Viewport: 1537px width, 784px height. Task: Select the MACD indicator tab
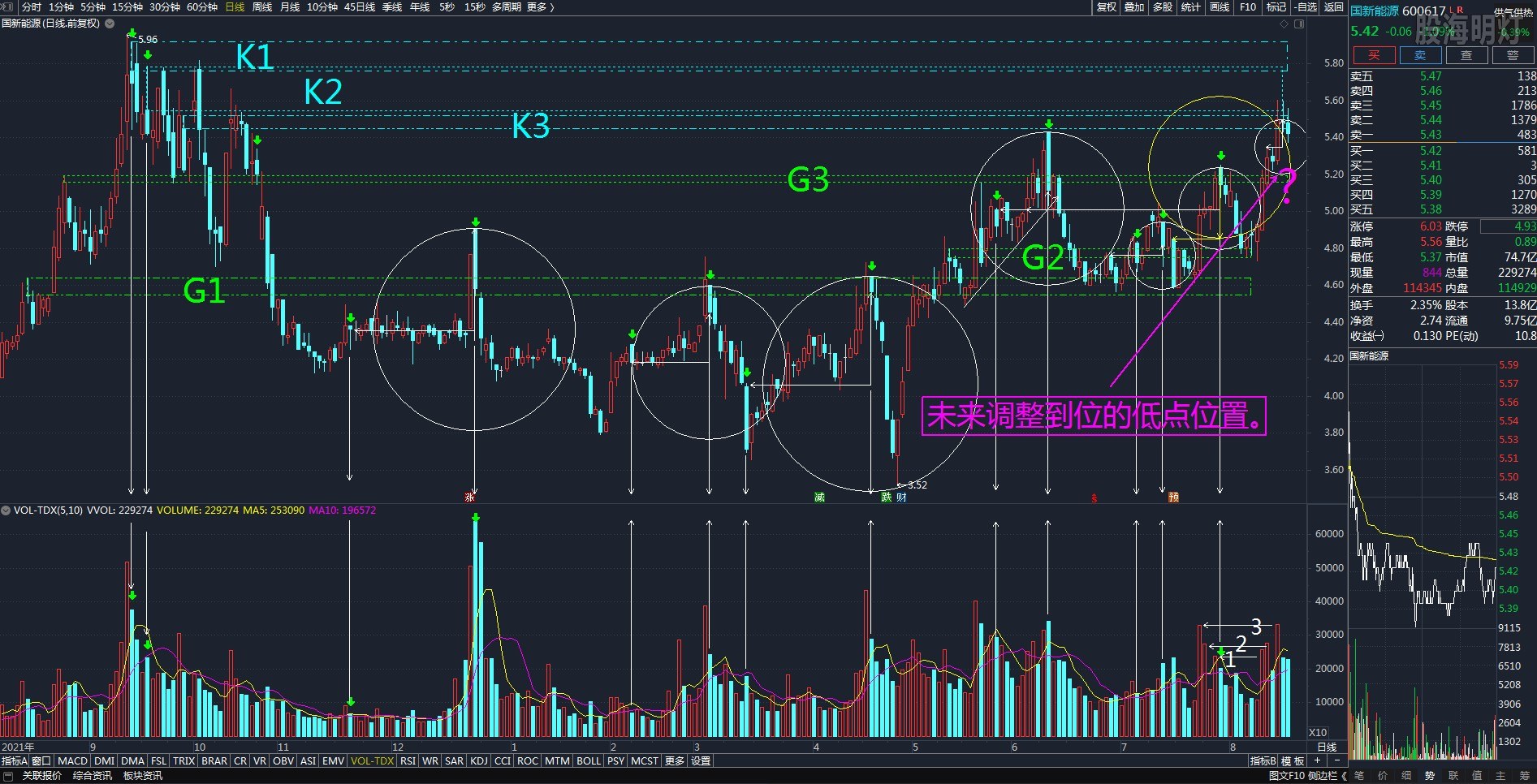[72, 761]
